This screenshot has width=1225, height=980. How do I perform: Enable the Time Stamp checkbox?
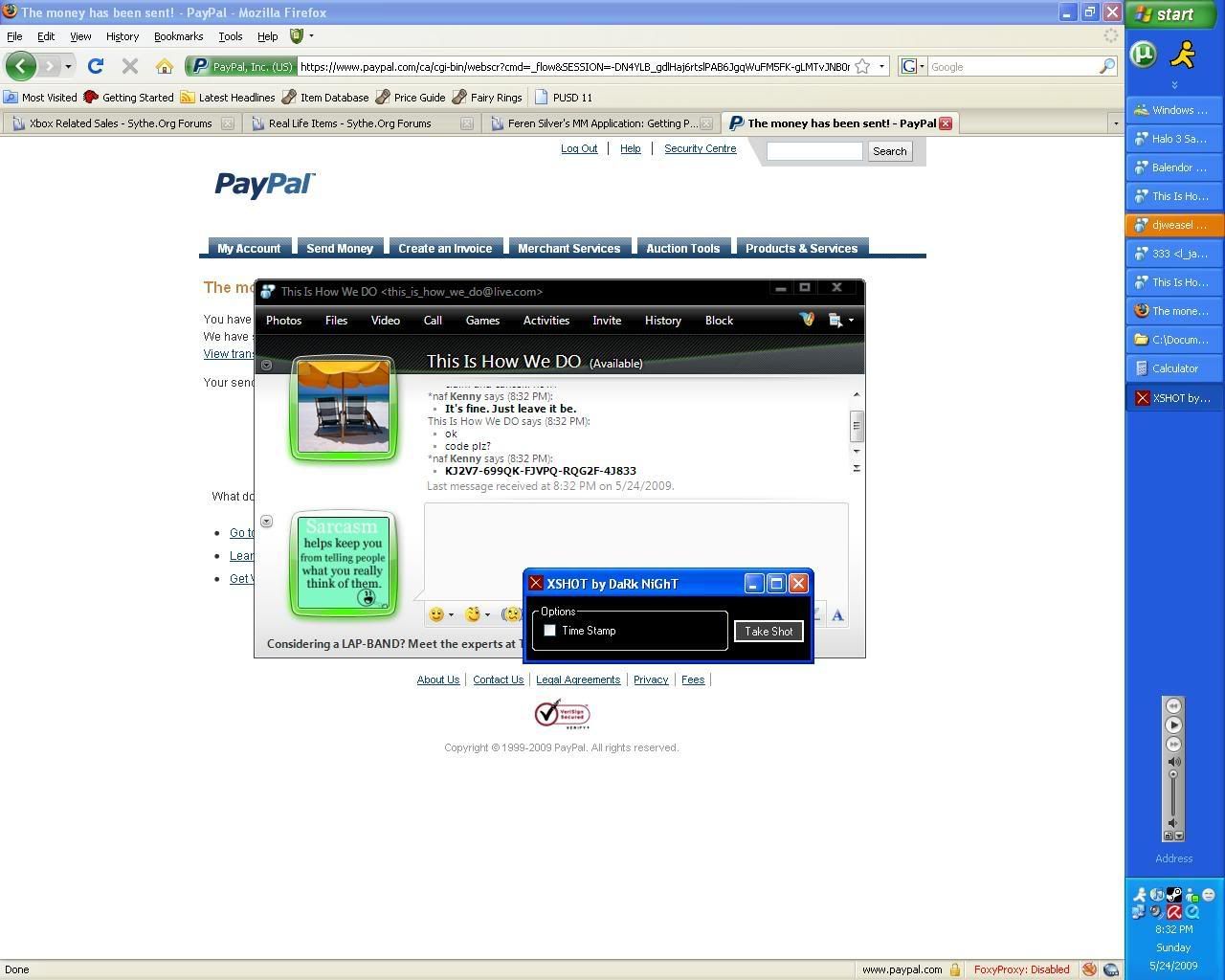click(x=549, y=630)
